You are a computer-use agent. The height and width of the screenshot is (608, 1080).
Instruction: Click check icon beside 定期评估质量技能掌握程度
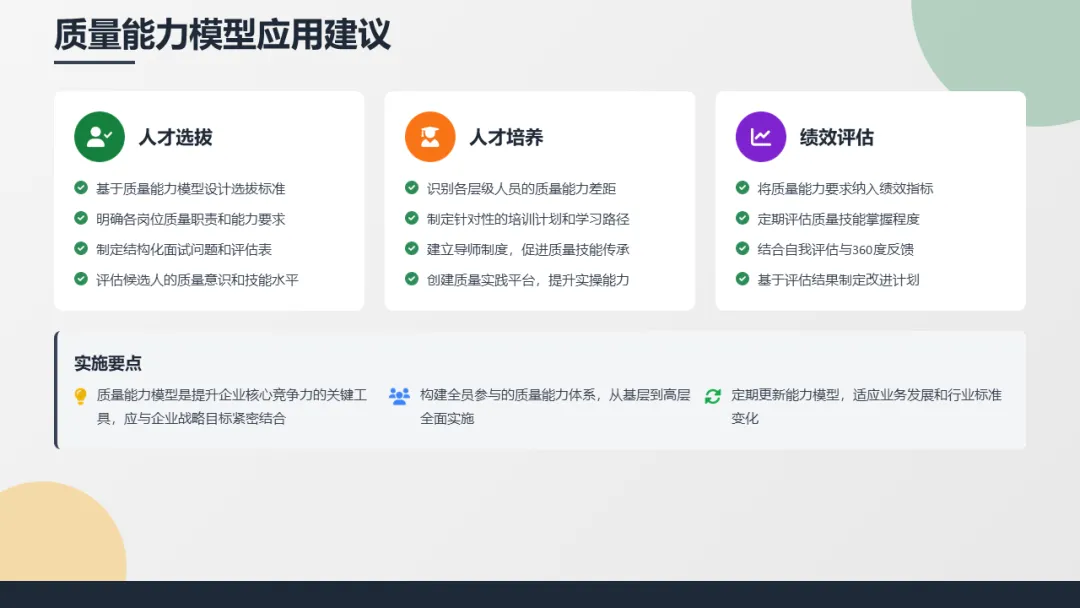pos(742,218)
